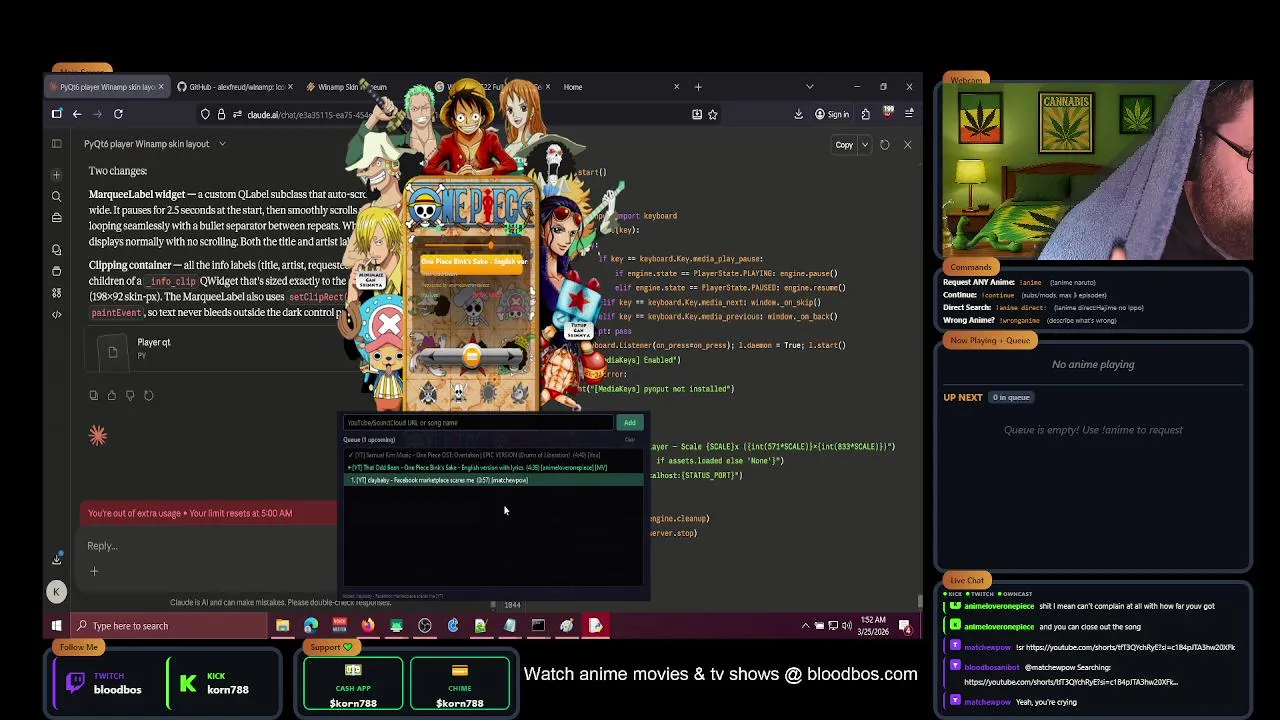The height and width of the screenshot is (720, 1280).
Task: Open the Twitch bloodbos follow card
Action: (105, 682)
